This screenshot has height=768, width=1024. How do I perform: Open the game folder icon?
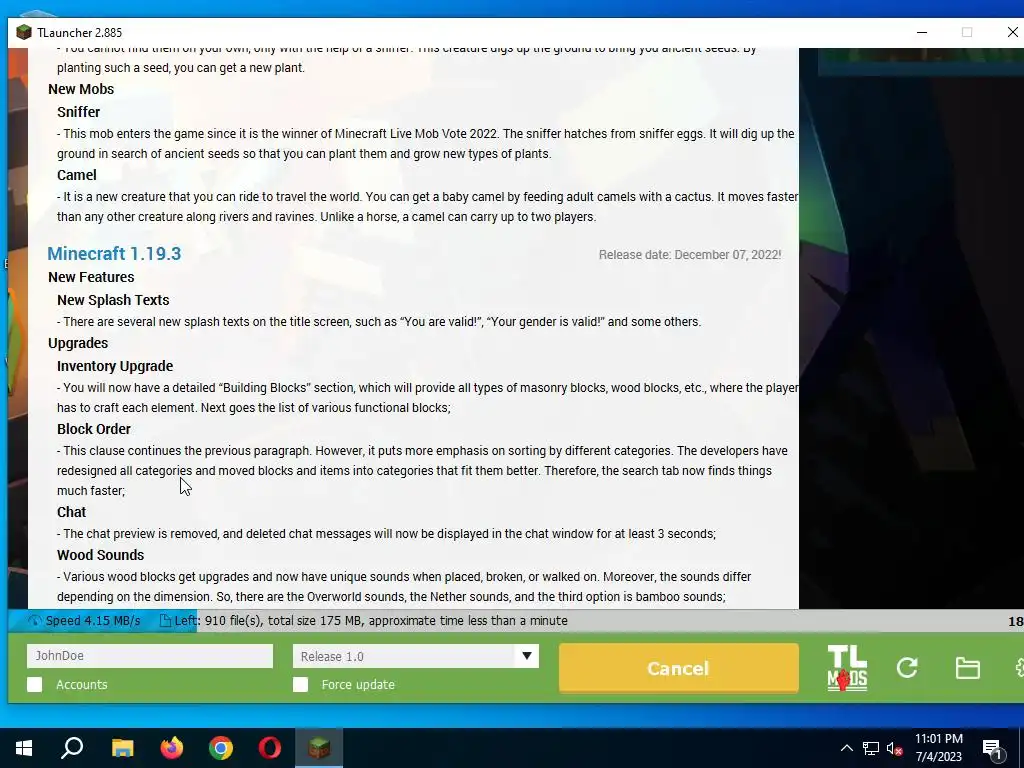(x=967, y=668)
